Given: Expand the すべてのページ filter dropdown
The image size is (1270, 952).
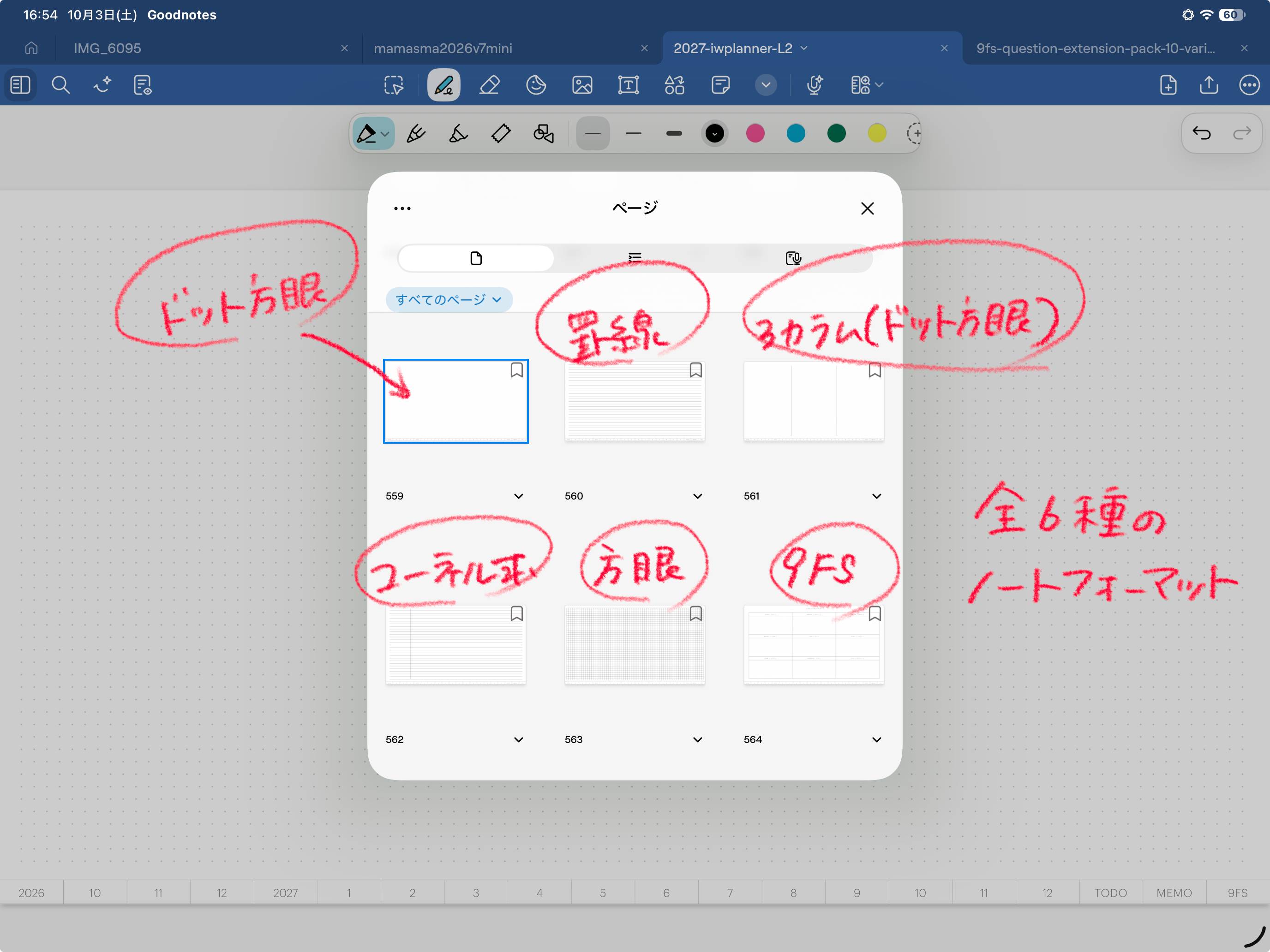Looking at the screenshot, I should (449, 299).
